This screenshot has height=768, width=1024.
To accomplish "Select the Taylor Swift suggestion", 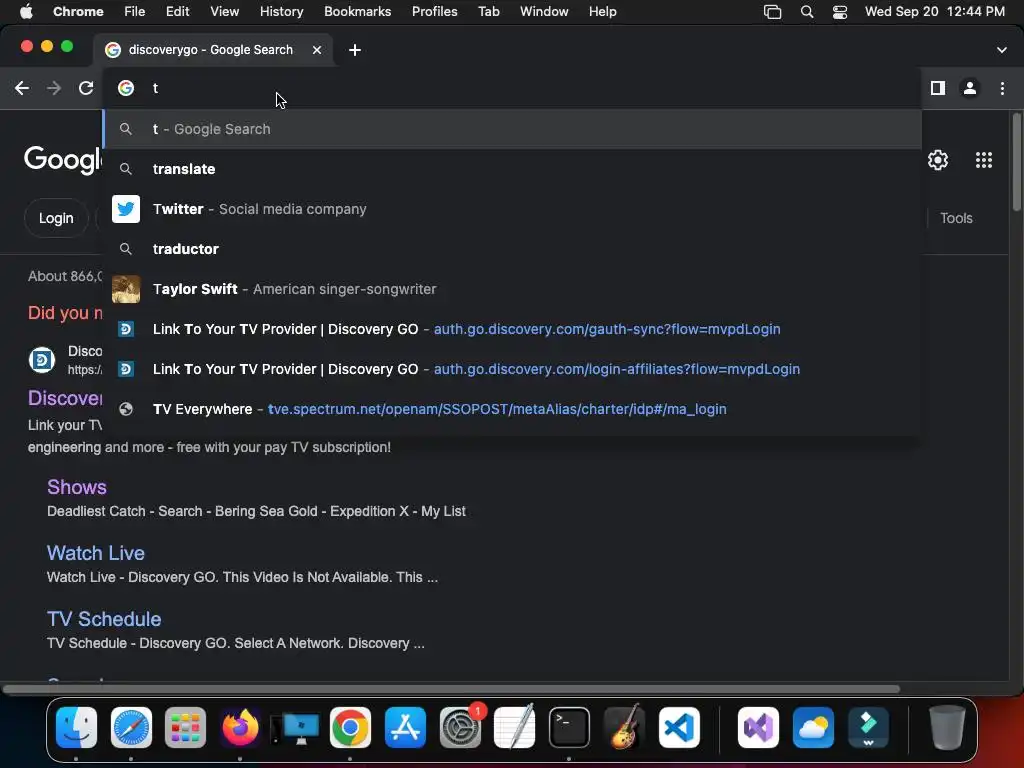I will (513, 289).
